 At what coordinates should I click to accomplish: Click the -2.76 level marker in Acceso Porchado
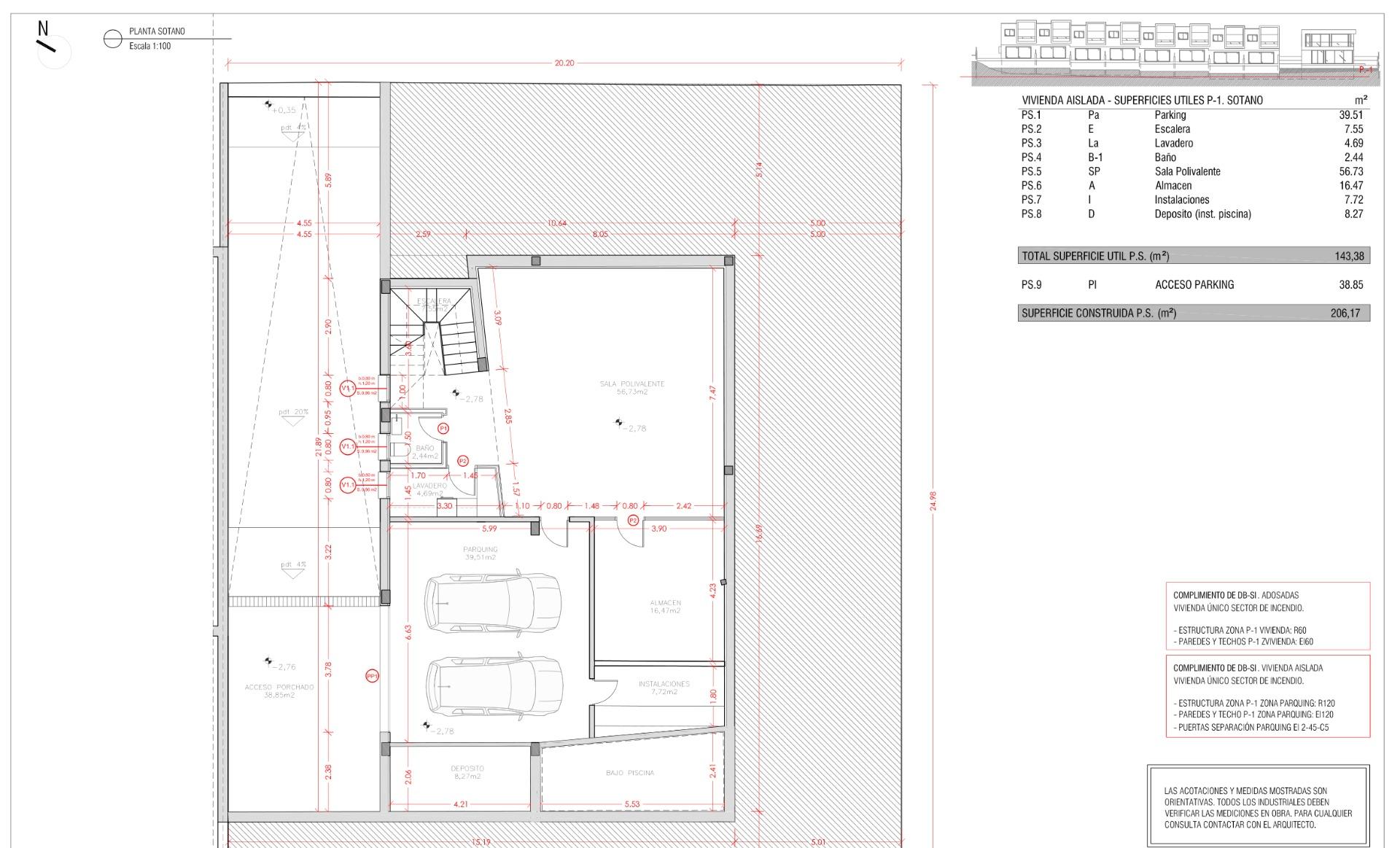pyautogui.click(x=269, y=663)
